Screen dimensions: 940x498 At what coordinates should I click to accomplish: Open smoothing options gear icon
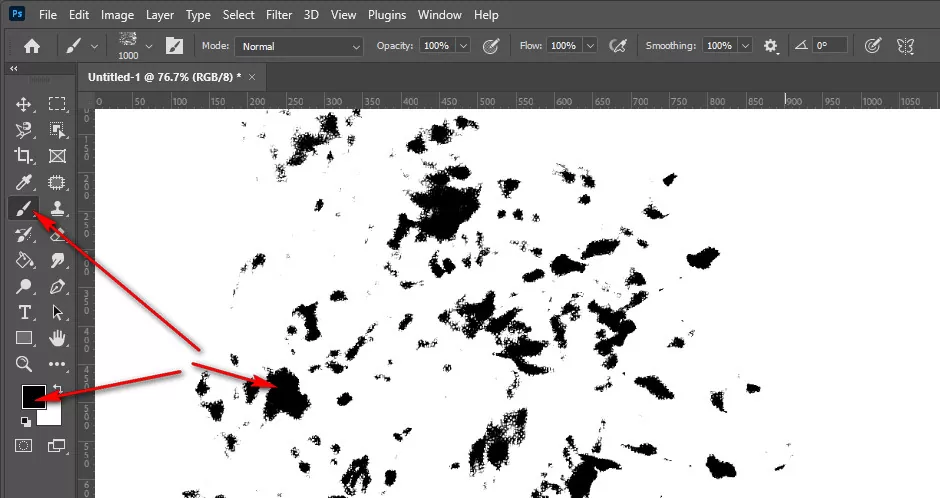770,46
